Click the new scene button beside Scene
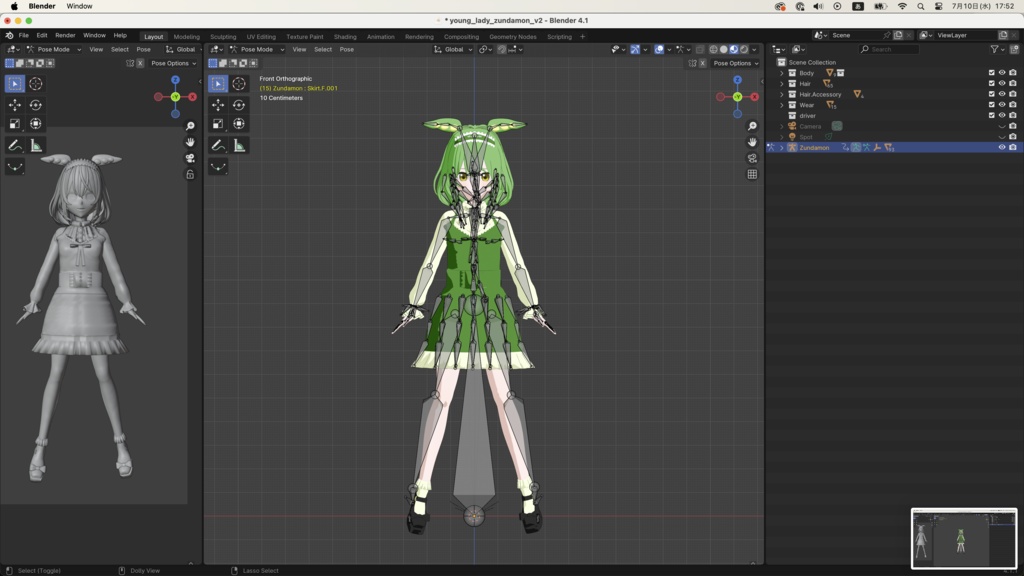The height and width of the screenshot is (576, 1024). [898, 35]
